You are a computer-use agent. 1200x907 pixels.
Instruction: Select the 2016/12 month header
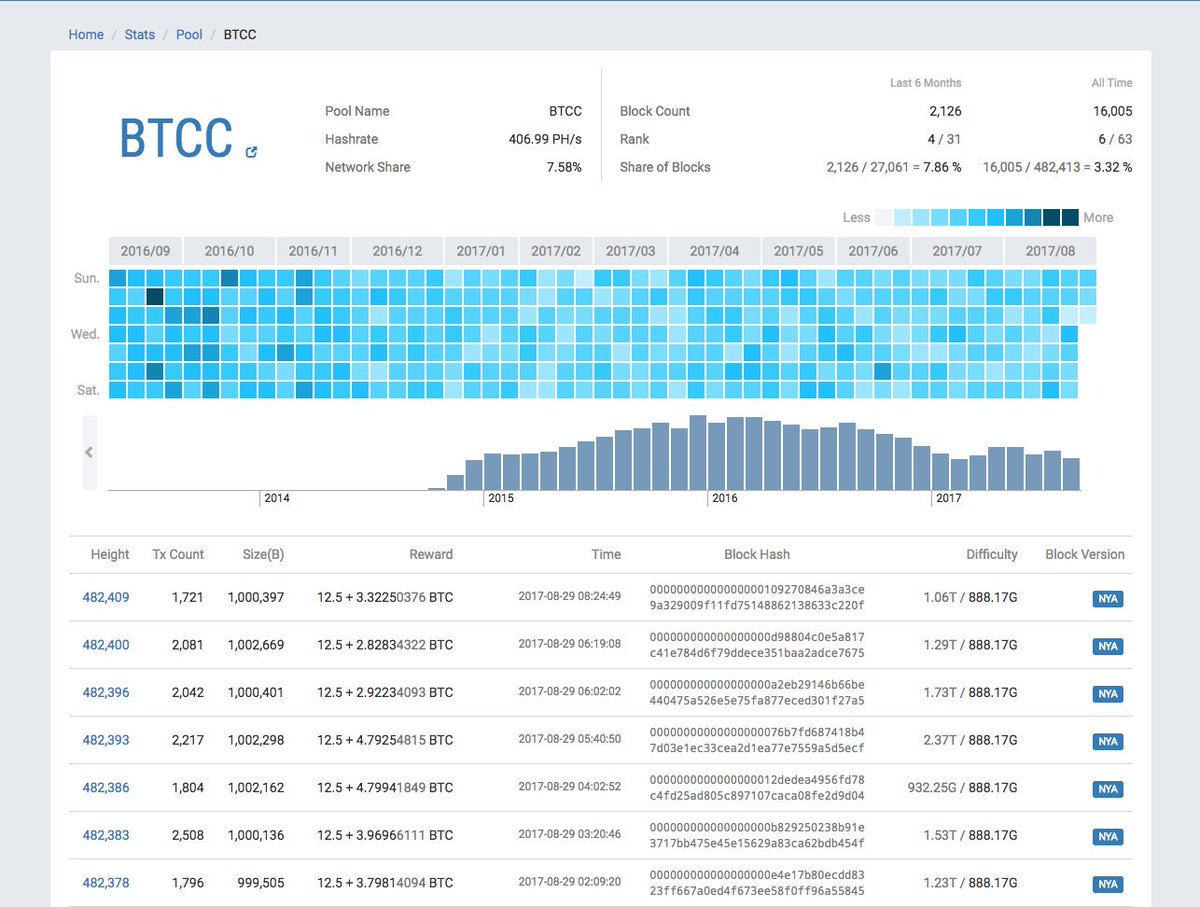[397, 251]
